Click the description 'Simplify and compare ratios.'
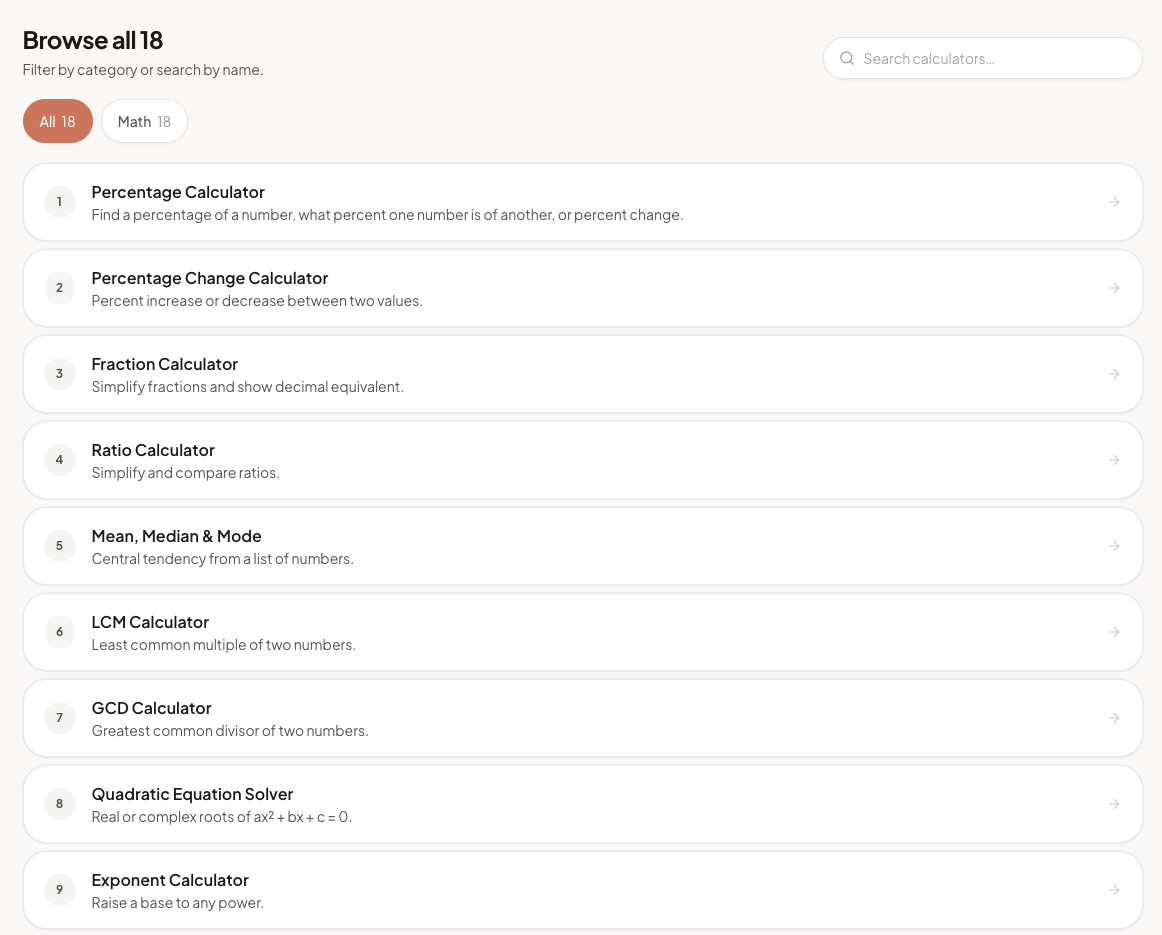The height and width of the screenshot is (935, 1162). tap(185, 473)
